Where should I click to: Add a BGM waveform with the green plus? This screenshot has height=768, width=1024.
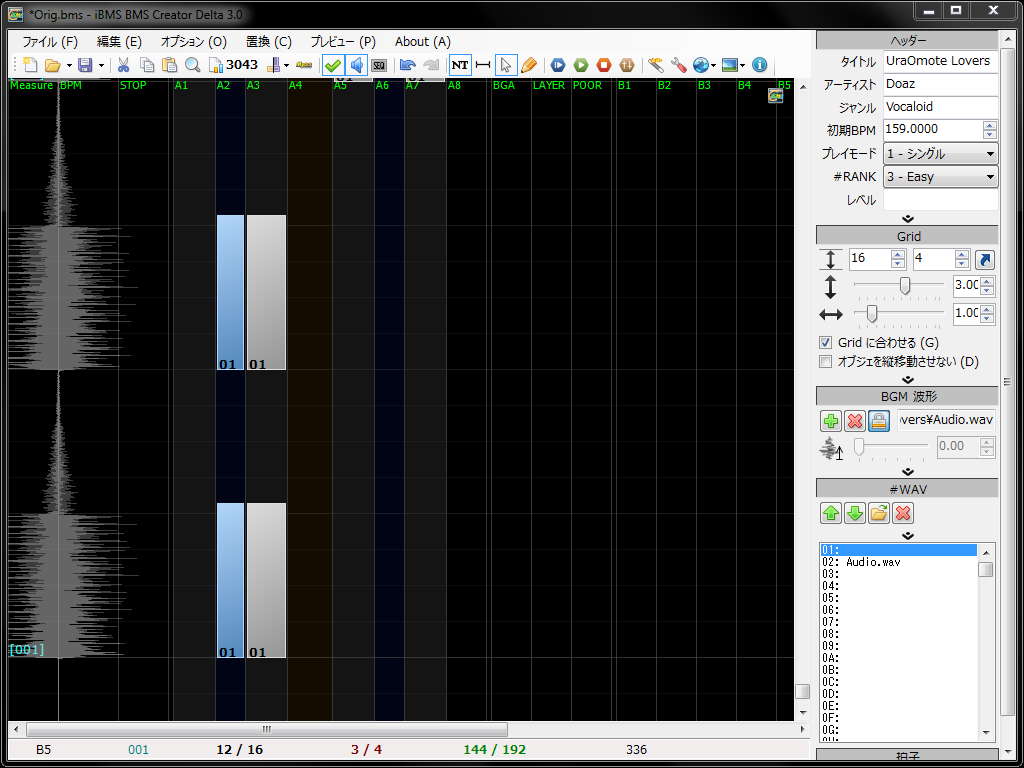pyautogui.click(x=831, y=420)
